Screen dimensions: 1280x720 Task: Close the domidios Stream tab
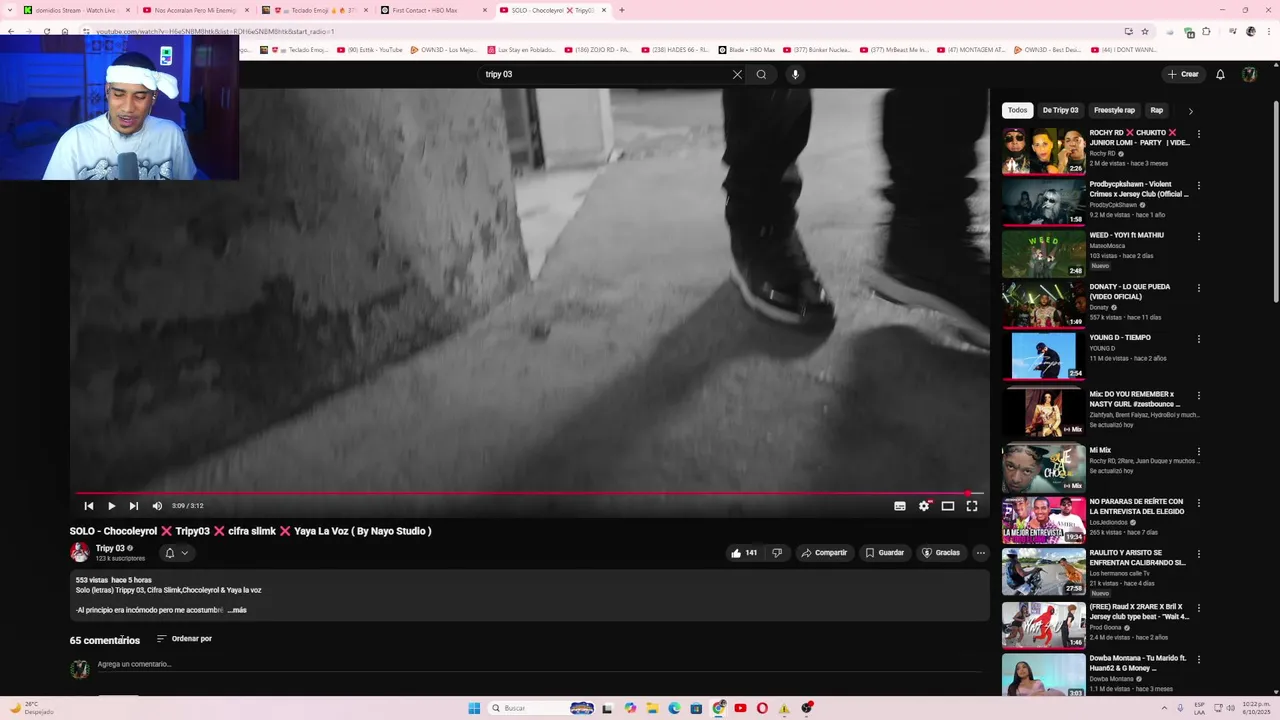(x=128, y=10)
